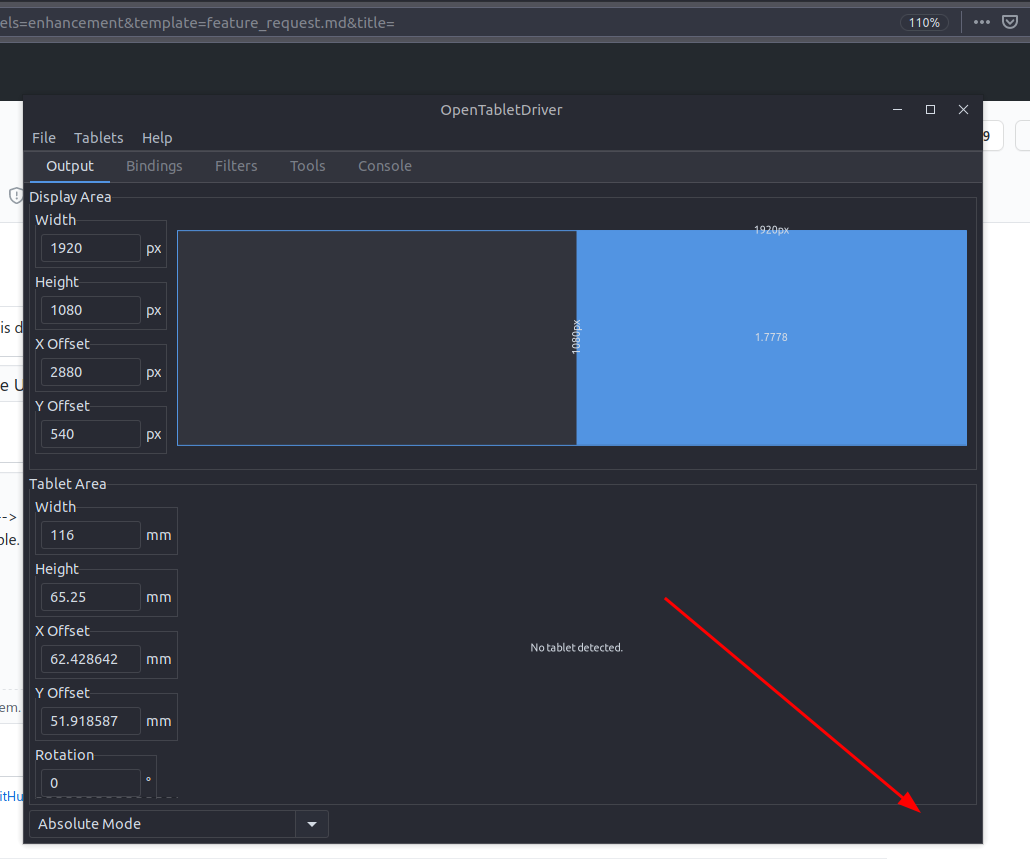1030x861 pixels.
Task: Edit the Tablet Rotation field
Action: 89,782
